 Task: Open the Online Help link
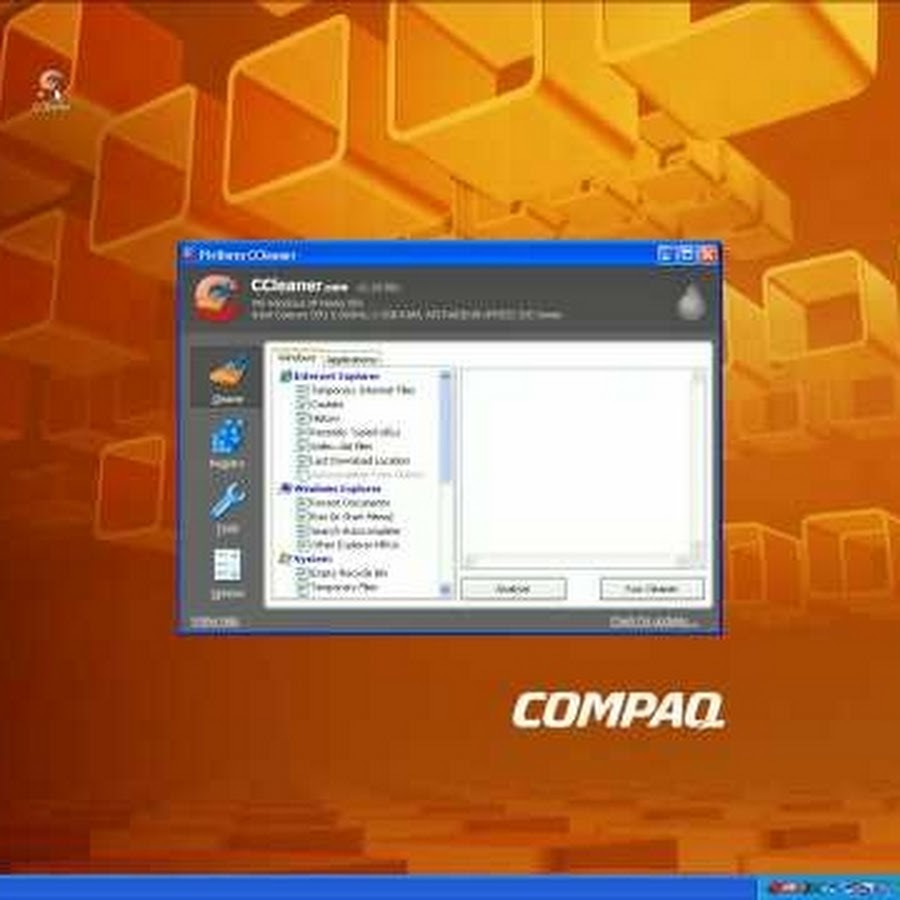pyautogui.click(x=215, y=622)
